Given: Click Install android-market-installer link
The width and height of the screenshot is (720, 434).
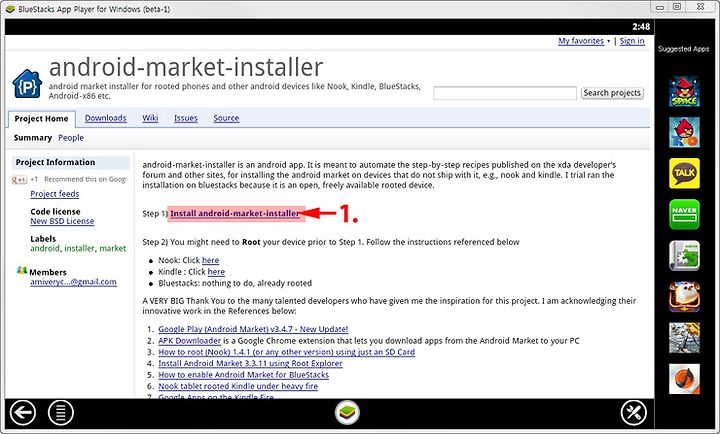Looking at the screenshot, I should (x=235, y=214).
